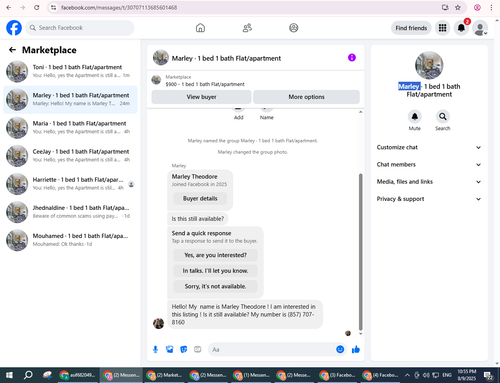Click the Buyer details button

point(200,199)
